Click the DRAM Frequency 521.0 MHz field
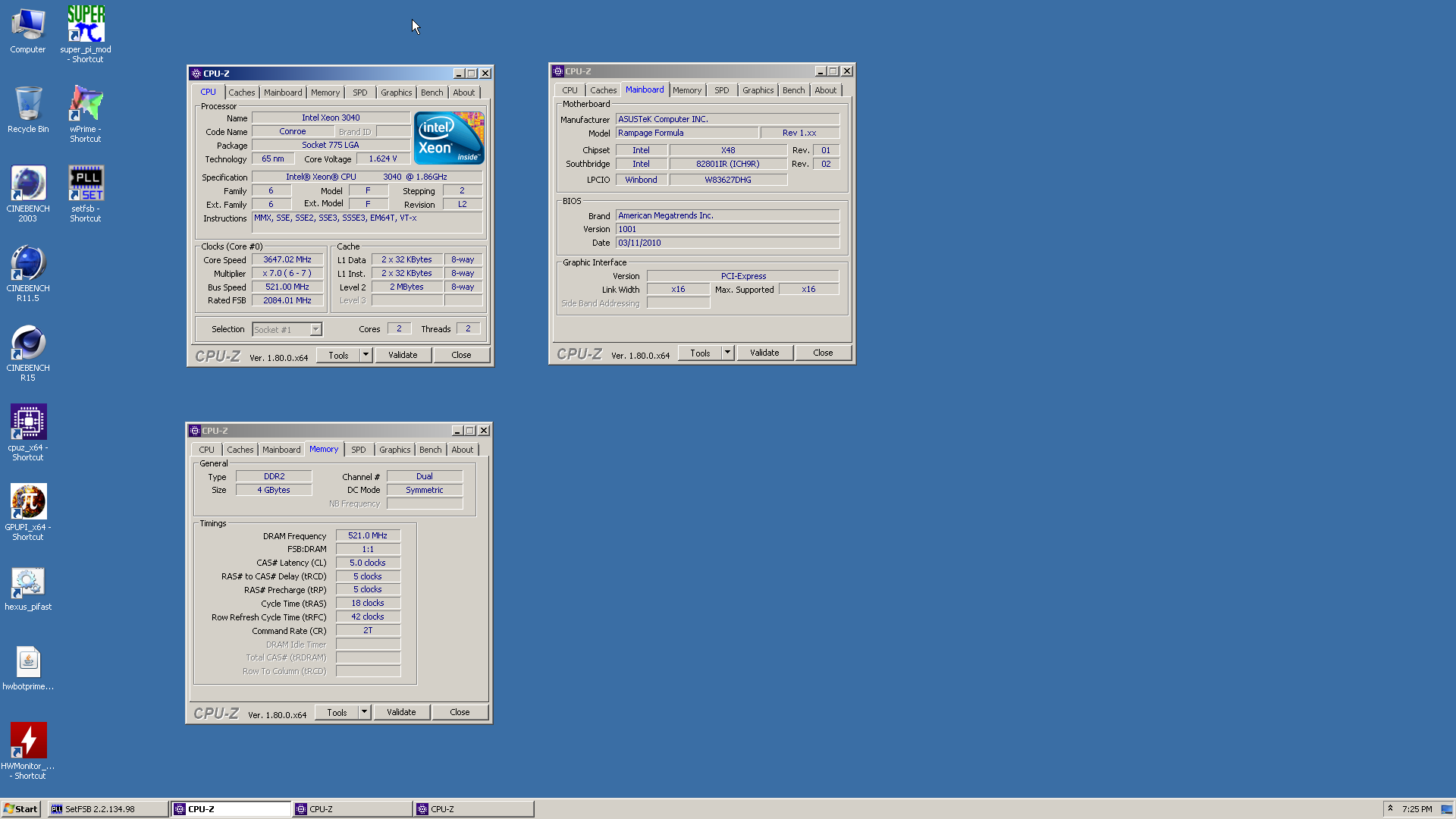1456x819 pixels. (368, 535)
